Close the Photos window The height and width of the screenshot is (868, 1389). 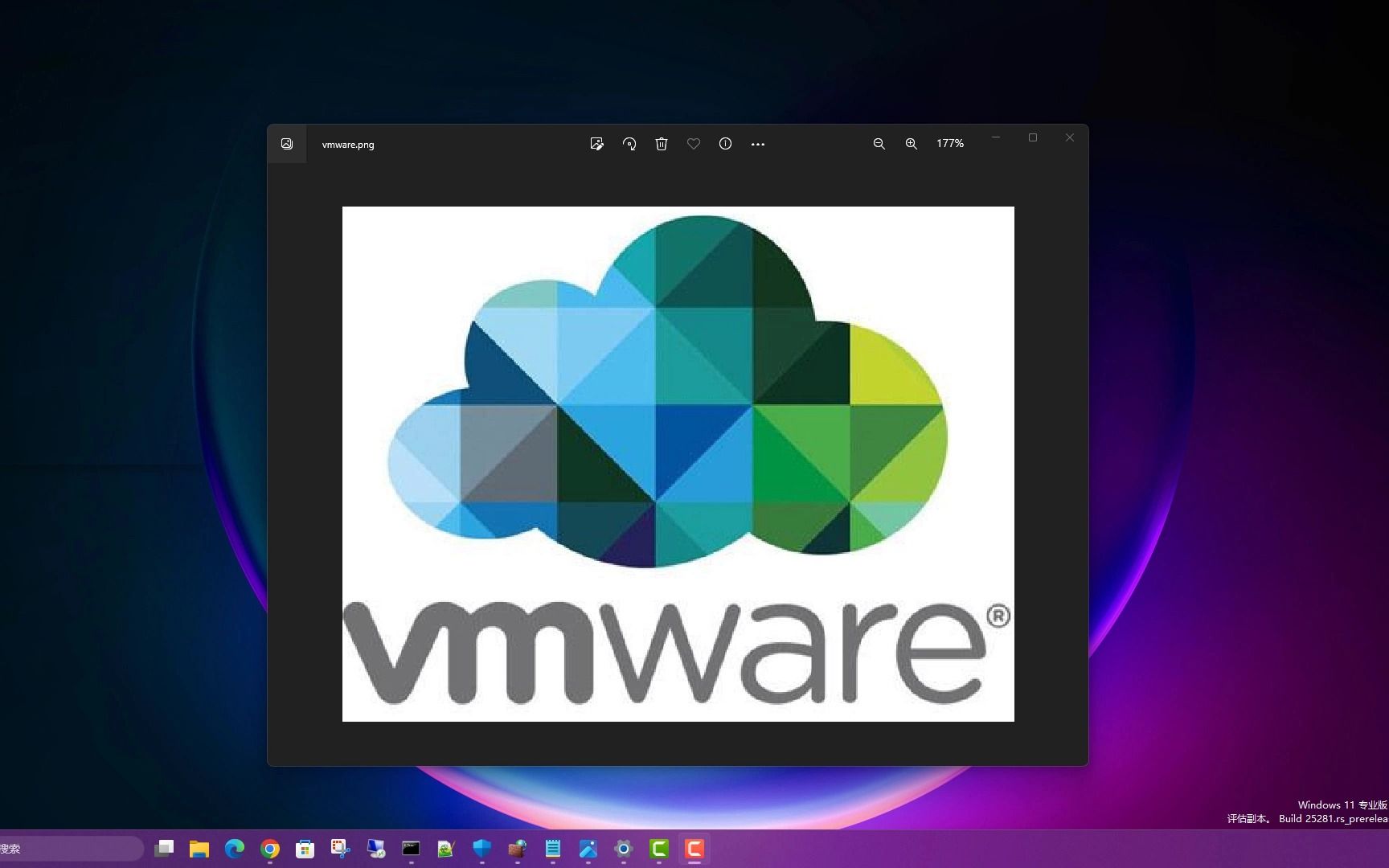pos(1070,137)
